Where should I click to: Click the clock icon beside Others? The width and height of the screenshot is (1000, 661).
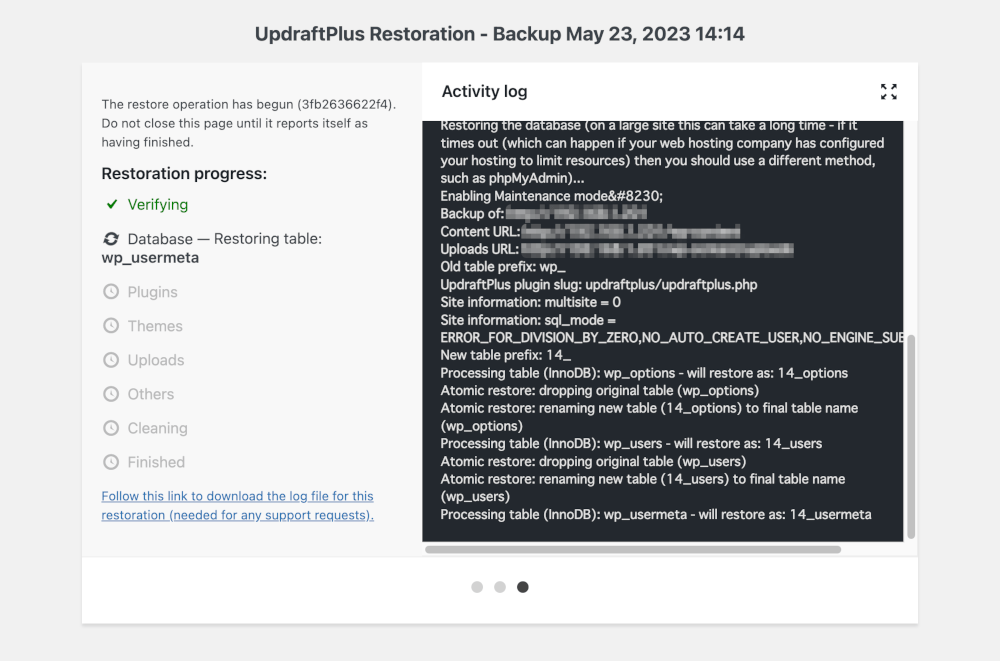(x=111, y=394)
